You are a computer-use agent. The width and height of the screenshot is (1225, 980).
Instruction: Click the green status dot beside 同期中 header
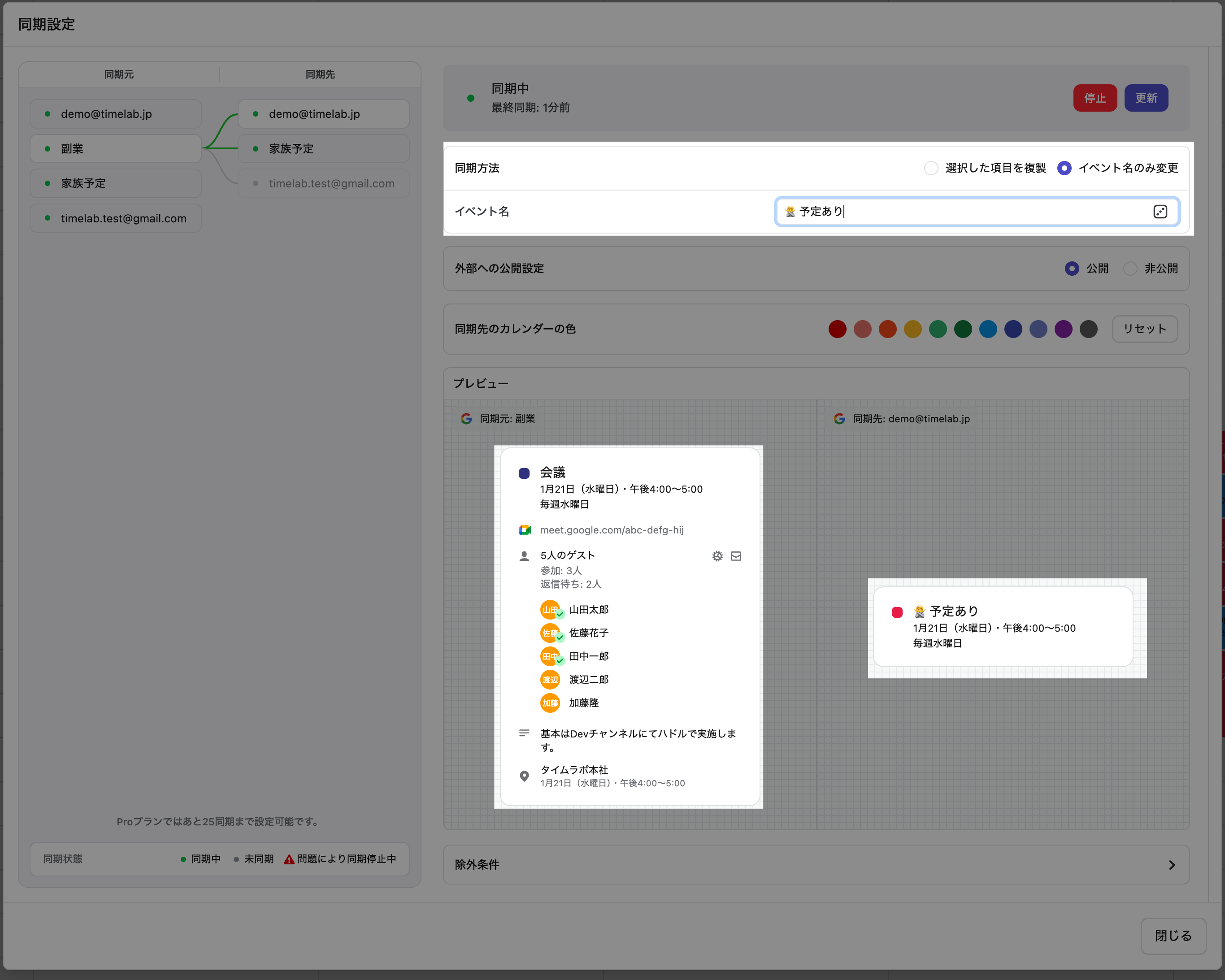tap(470, 98)
